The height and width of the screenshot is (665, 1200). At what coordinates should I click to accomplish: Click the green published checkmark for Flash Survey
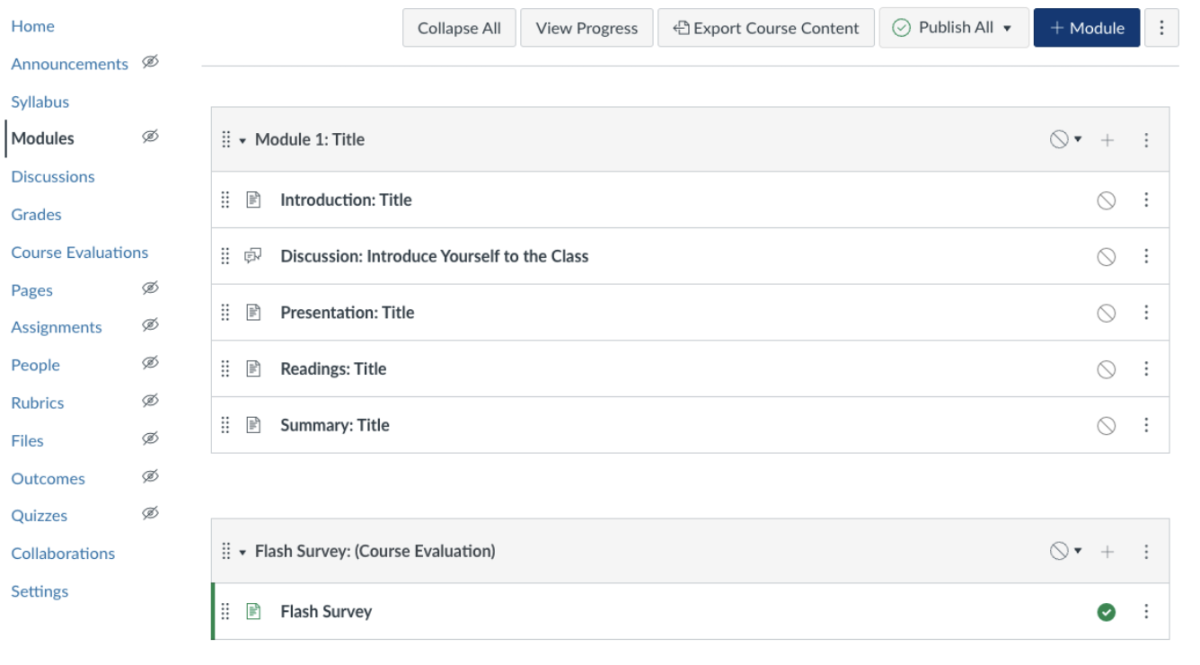click(x=1105, y=611)
